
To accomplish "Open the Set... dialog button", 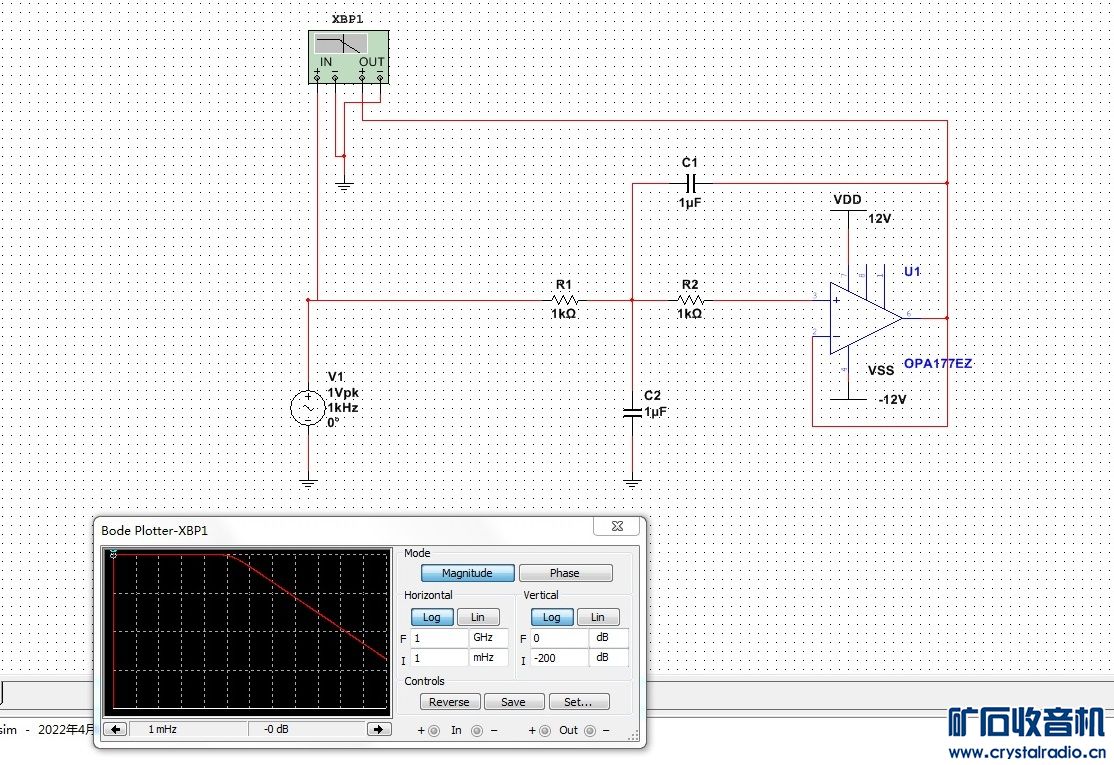I will [x=579, y=702].
